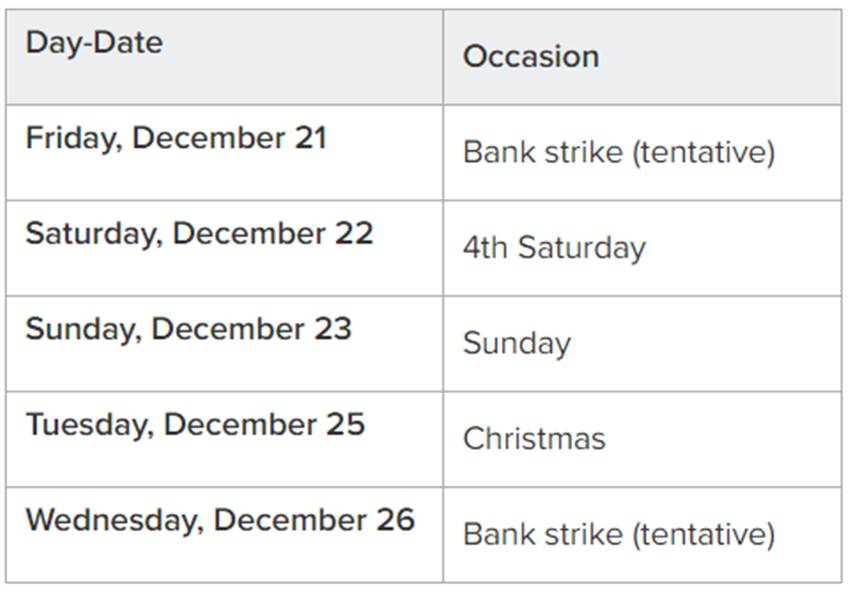Select the Saturday, December 22 cell
The image size is (850, 591).
coord(199,233)
